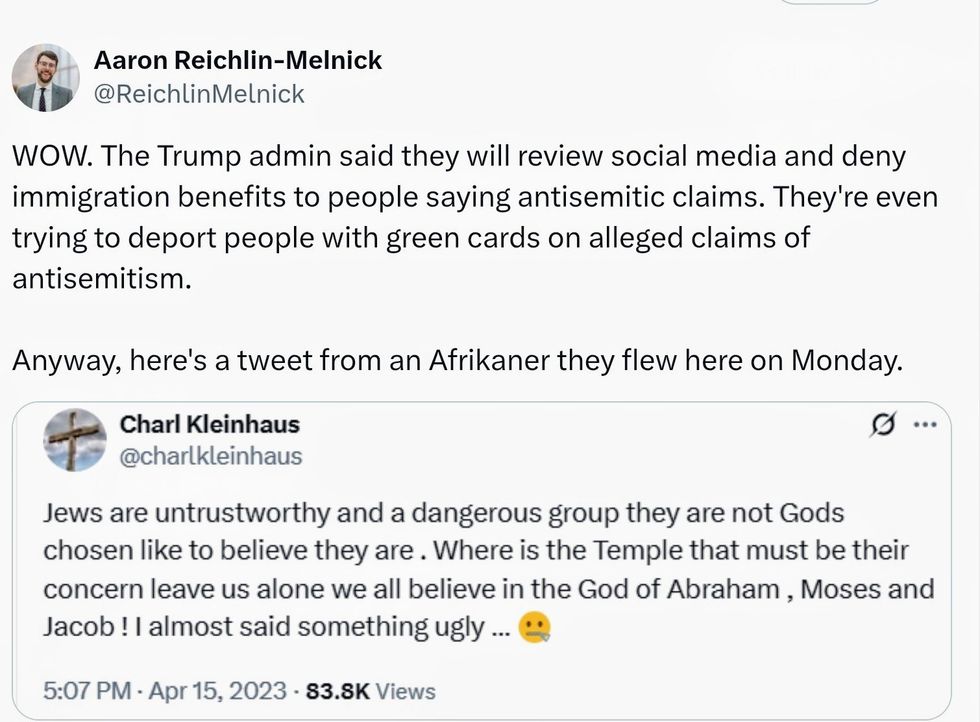Click the Views label beside the count
Viewport: 980px width, 722px height.
click(x=405, y=690)
